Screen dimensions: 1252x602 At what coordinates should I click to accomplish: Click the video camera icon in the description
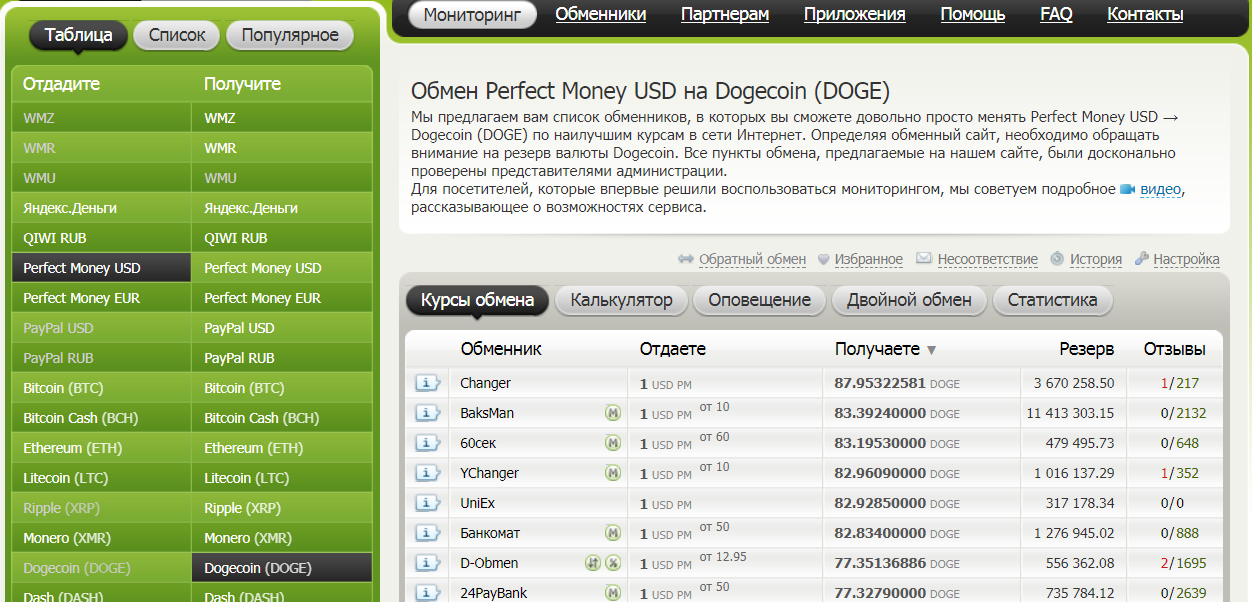tap(1127, 189)
